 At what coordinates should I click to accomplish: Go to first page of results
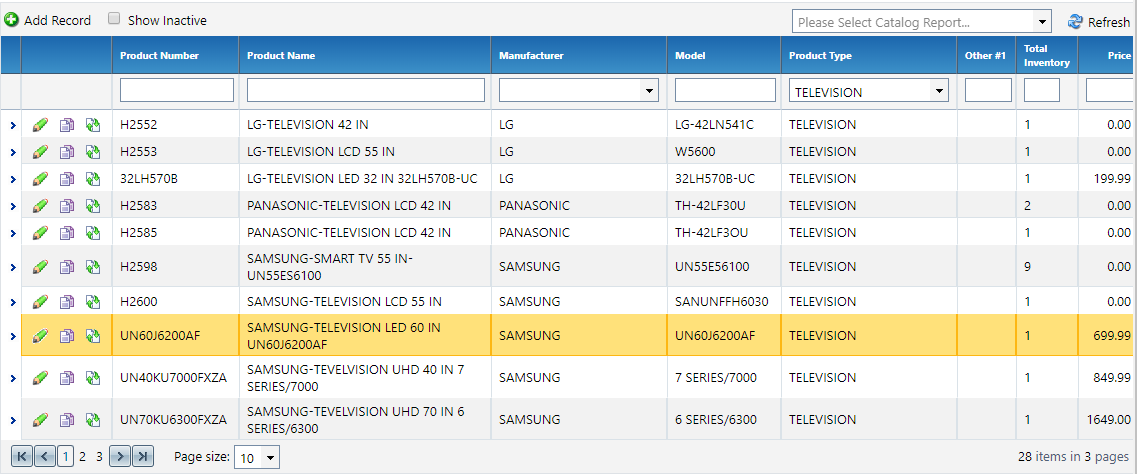tap(22, 457)
